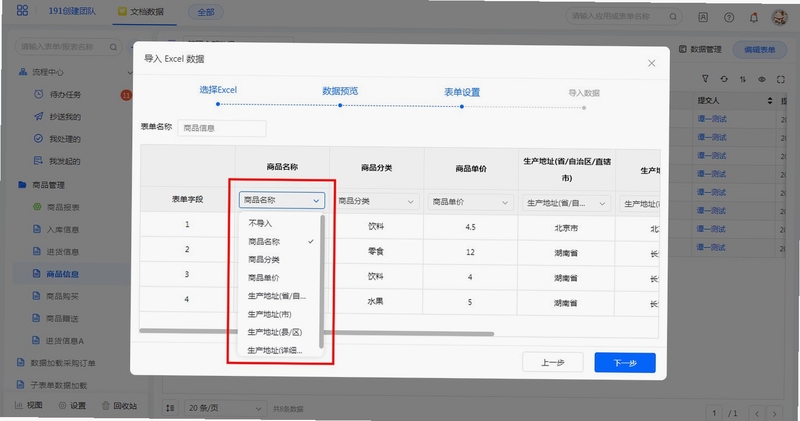
Task: Collapse the 商品管理 folder
Action: 48,185
